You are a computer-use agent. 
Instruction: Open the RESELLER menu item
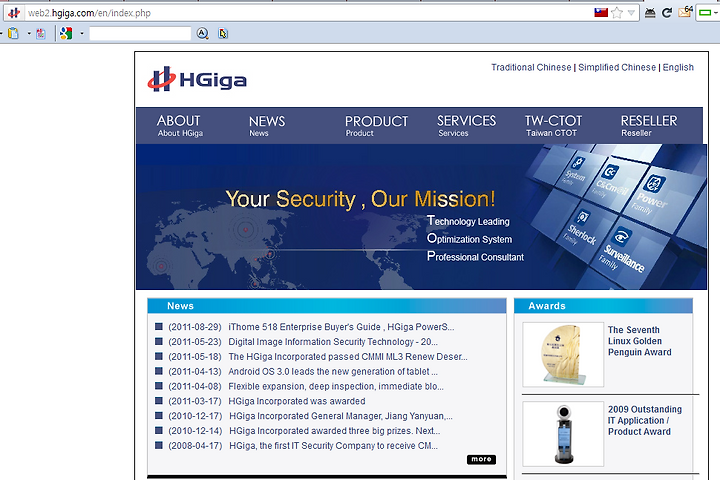[x=649, y=126]
